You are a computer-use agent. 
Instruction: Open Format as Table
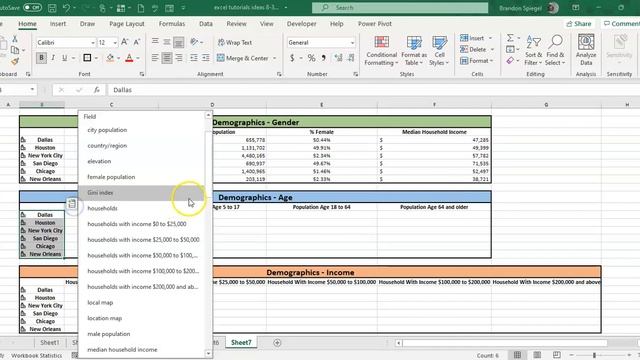tap(414, 51)
